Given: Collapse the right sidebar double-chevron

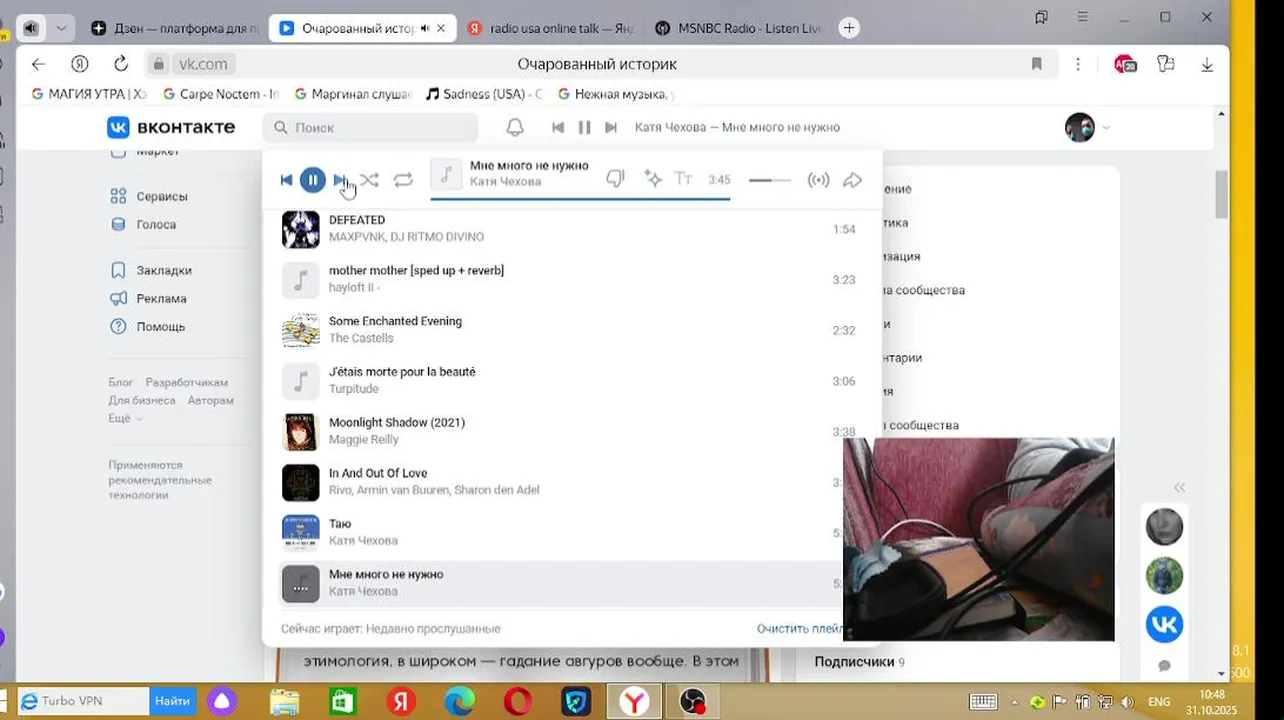Looking at the screenshot, I should point(1179,487).
